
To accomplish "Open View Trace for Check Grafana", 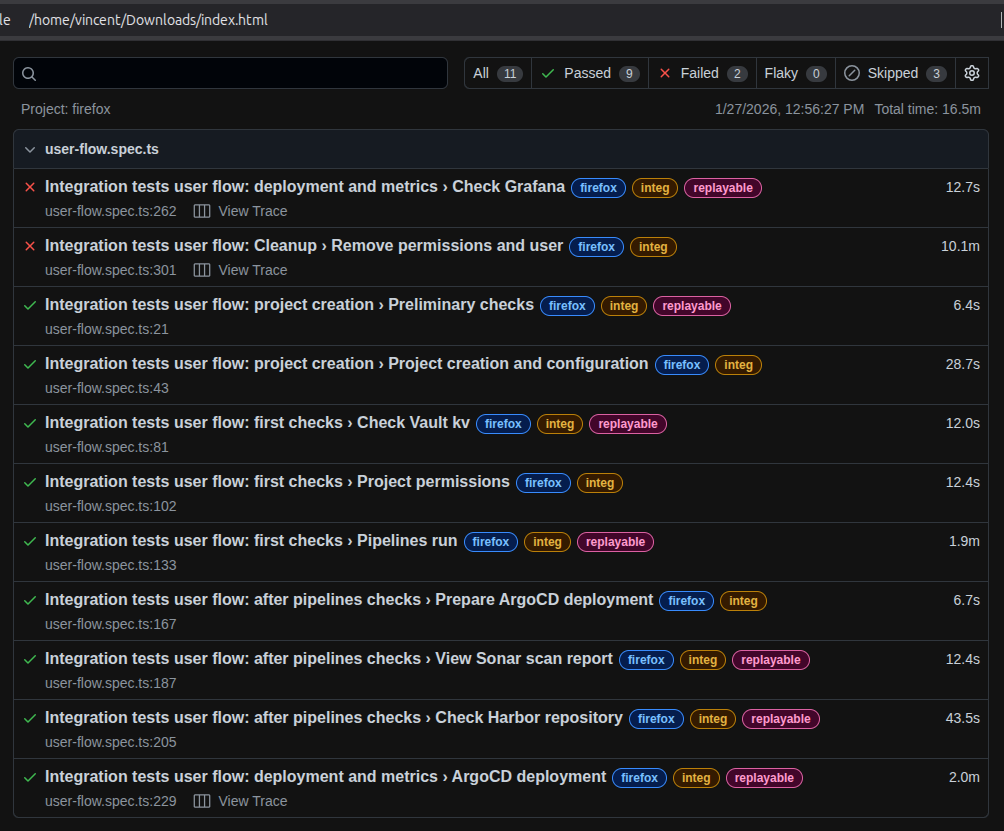I will click(252, 212).
